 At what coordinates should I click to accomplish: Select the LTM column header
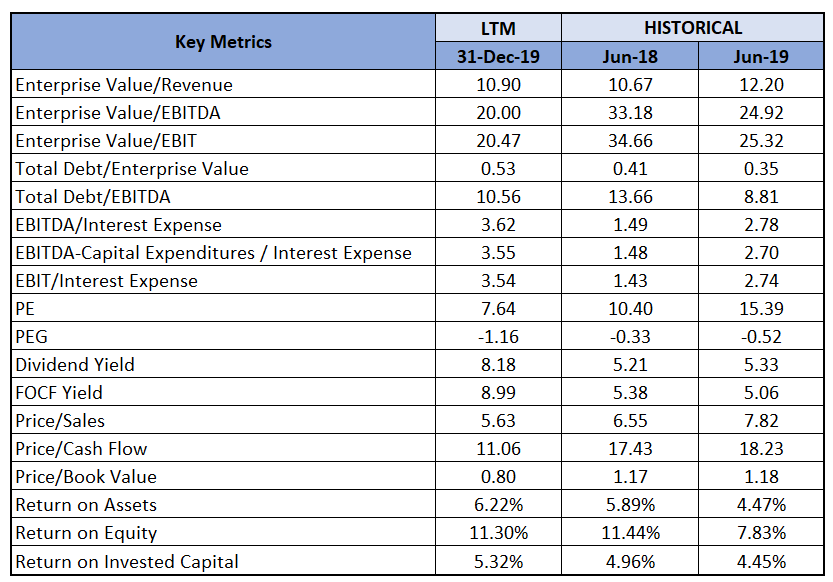point(498,28)
